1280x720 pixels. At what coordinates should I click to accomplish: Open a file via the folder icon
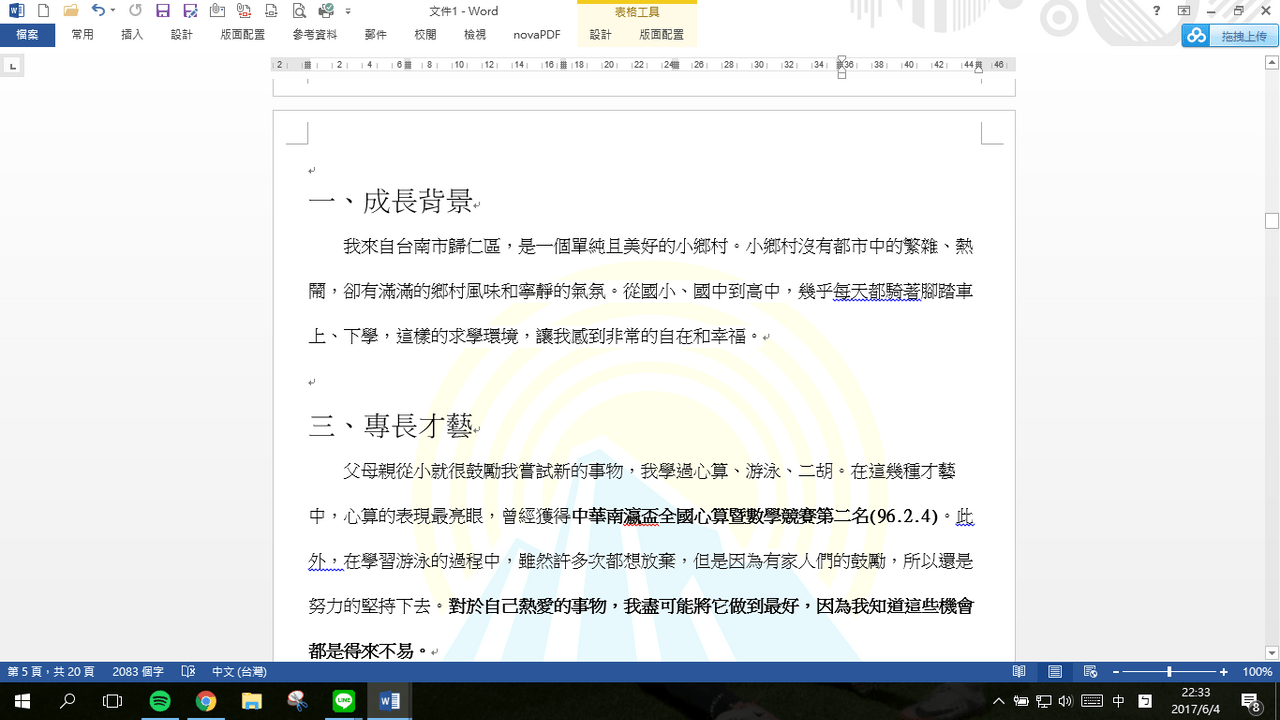(x=70, y=11)
